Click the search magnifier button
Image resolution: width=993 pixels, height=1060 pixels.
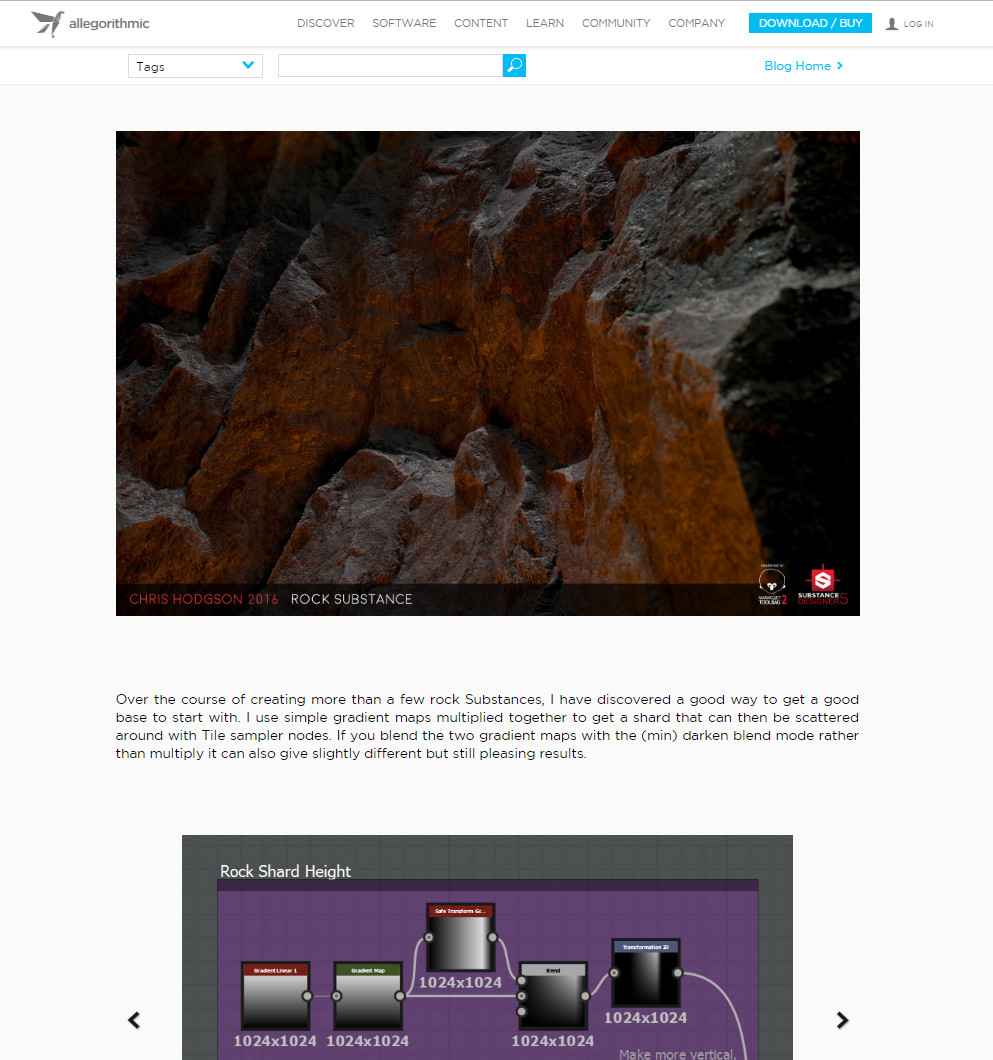(514, 66)
